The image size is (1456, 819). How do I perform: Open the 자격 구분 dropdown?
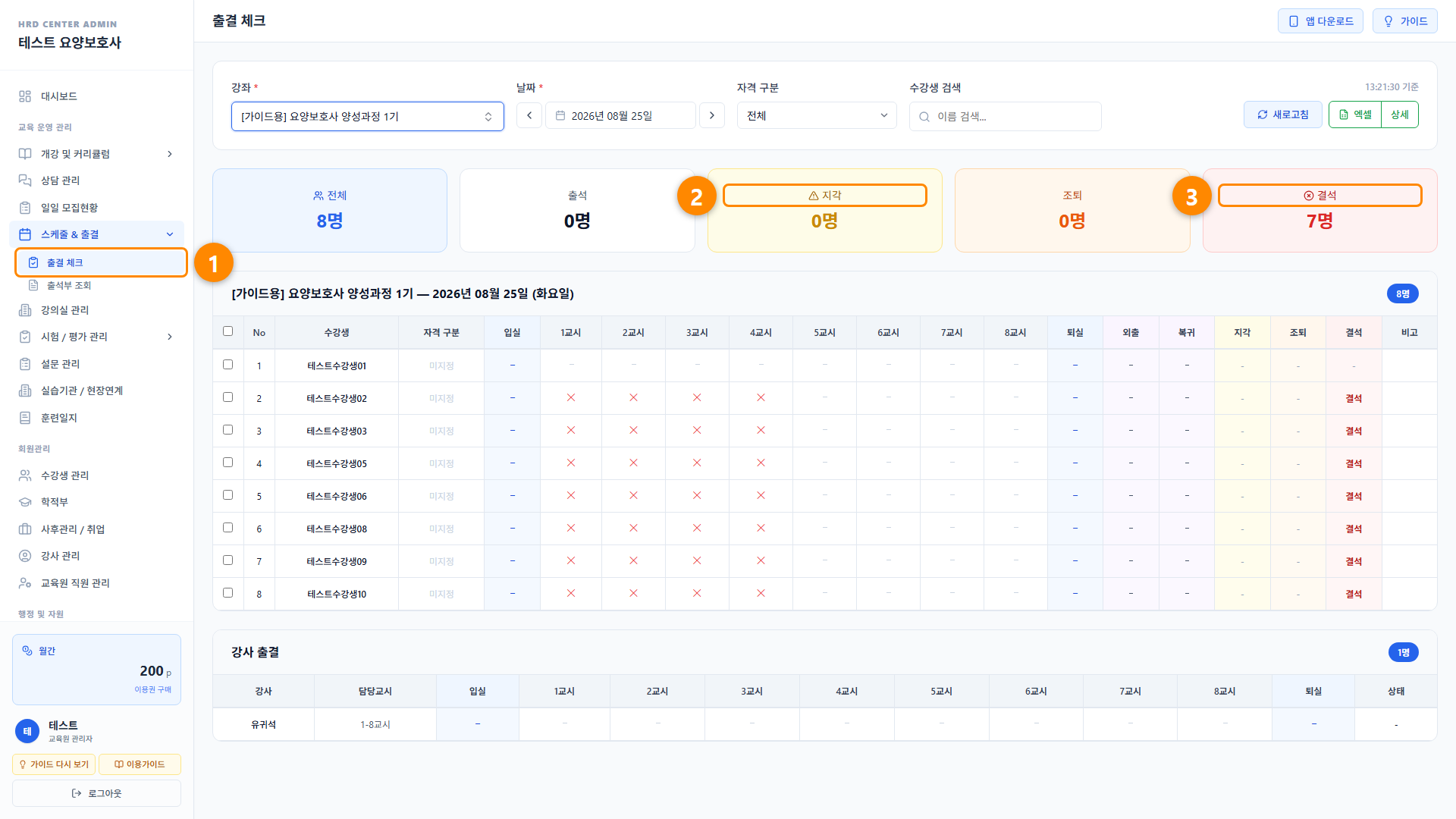(817, 115)
